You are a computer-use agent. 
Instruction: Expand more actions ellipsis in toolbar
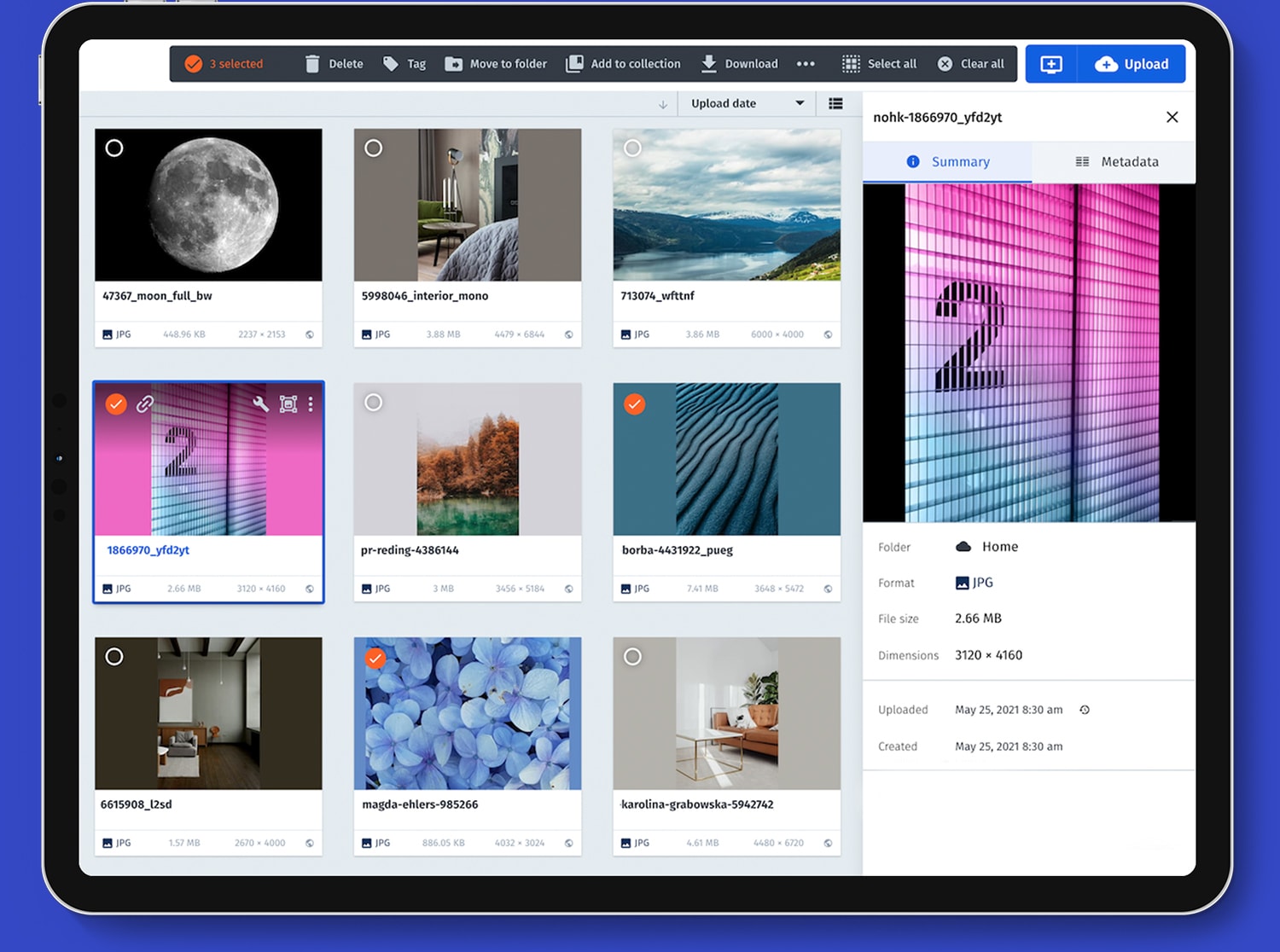[806, 64]
